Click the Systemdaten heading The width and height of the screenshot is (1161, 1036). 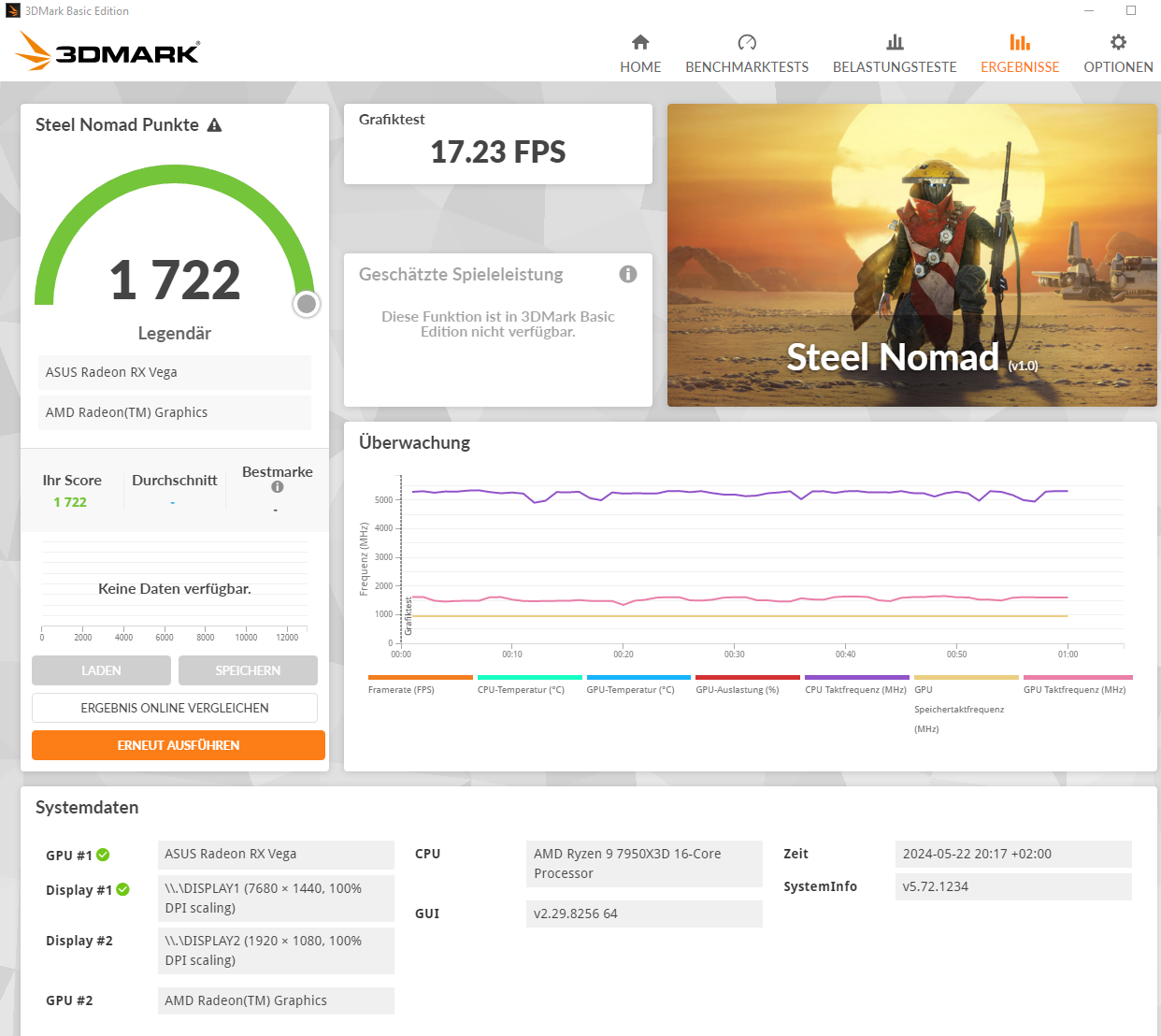pos(87,808)
